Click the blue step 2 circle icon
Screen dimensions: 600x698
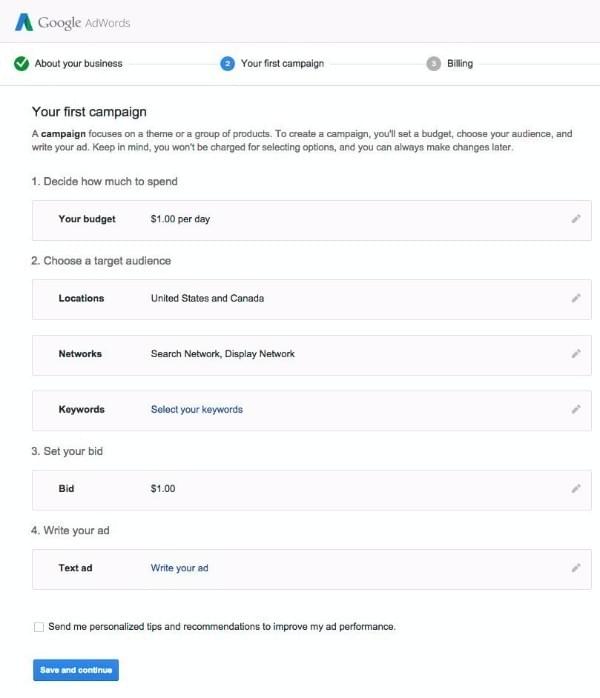coord(227,64)
